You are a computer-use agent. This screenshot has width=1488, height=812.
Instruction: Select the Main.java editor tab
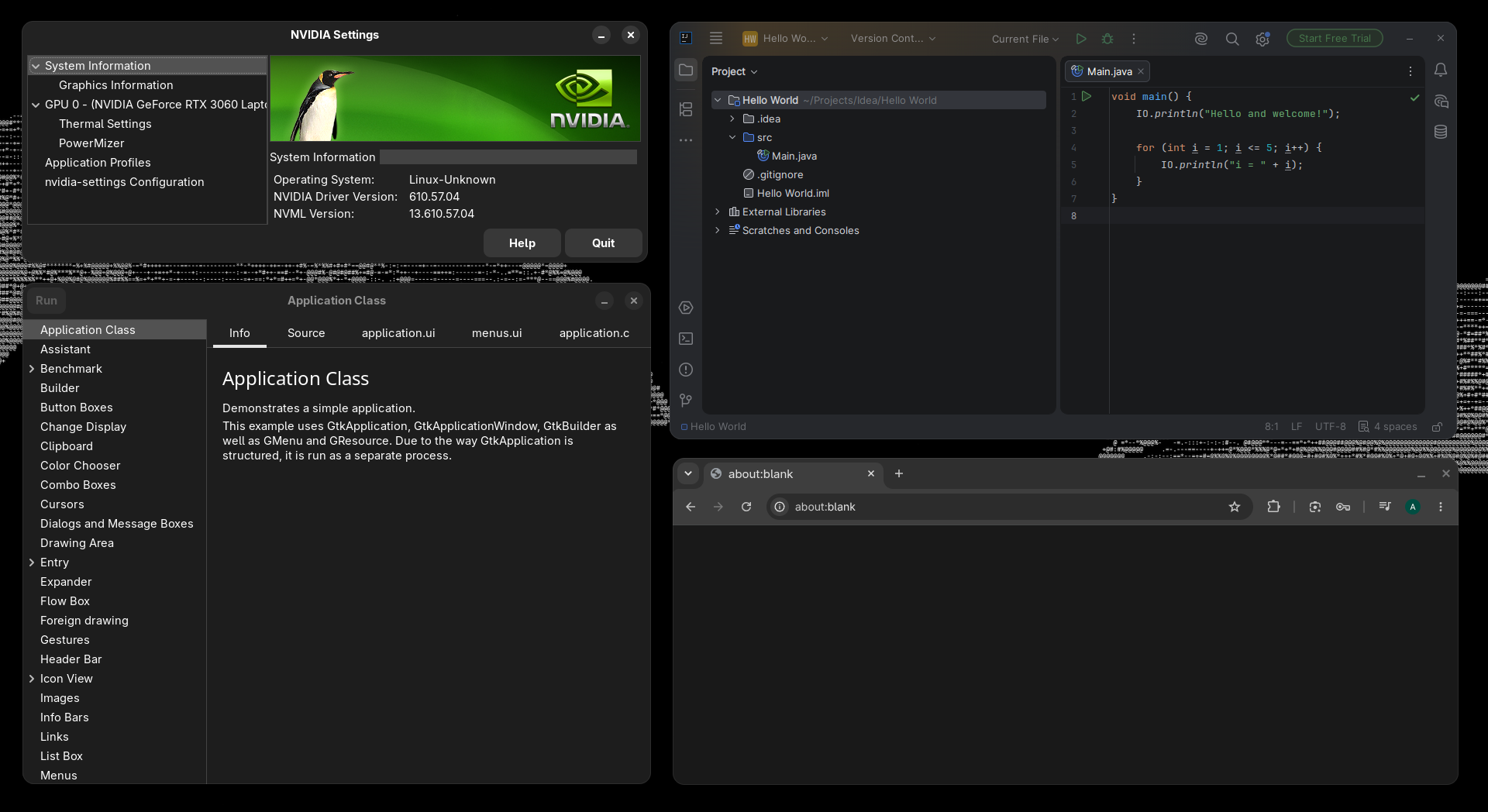click(1108, 71)
